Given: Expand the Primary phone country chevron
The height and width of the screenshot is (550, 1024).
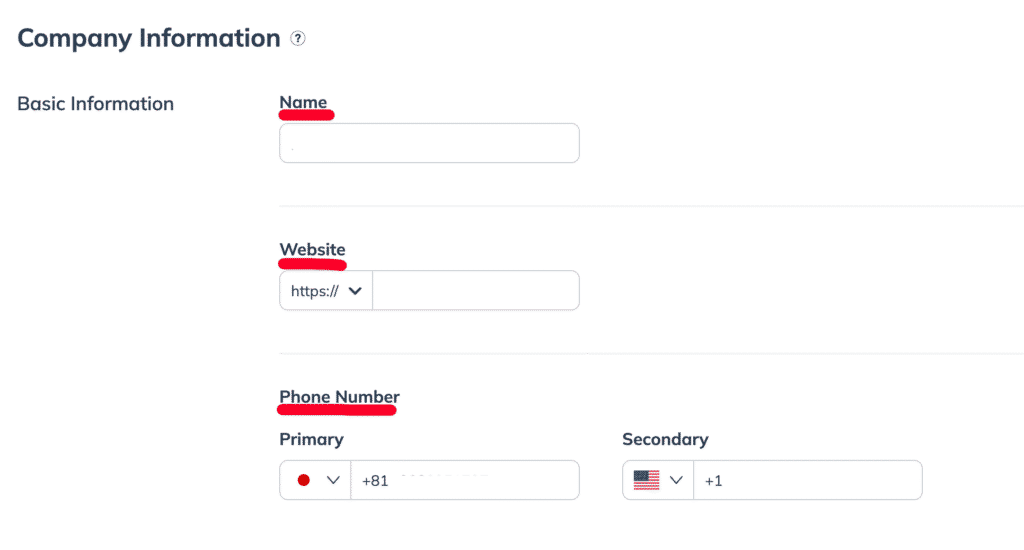Looking at the screenshot, I should 333,480.
